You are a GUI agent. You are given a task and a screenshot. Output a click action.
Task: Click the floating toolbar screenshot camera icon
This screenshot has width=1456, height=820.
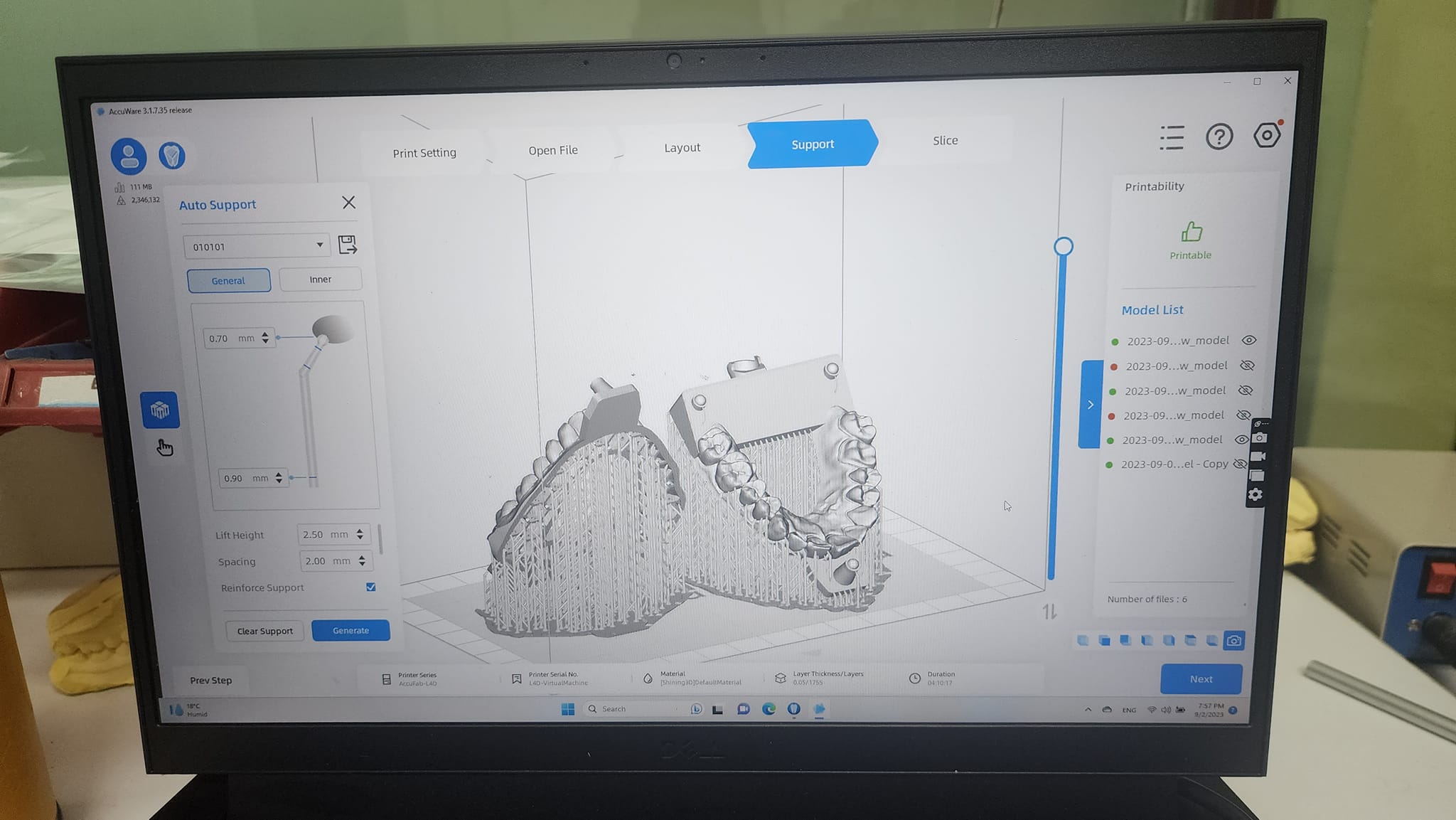pos(1259,438)
